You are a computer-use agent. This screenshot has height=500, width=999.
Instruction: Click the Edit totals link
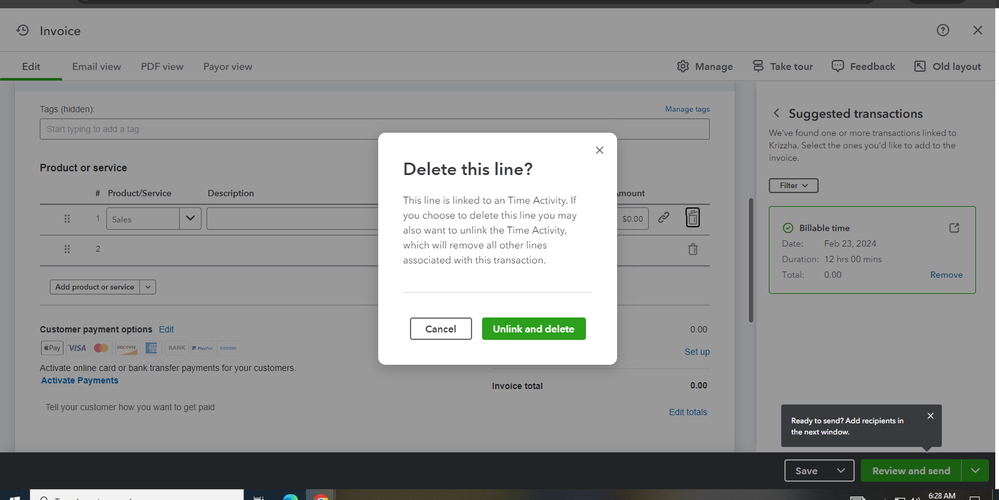point(688,412)
